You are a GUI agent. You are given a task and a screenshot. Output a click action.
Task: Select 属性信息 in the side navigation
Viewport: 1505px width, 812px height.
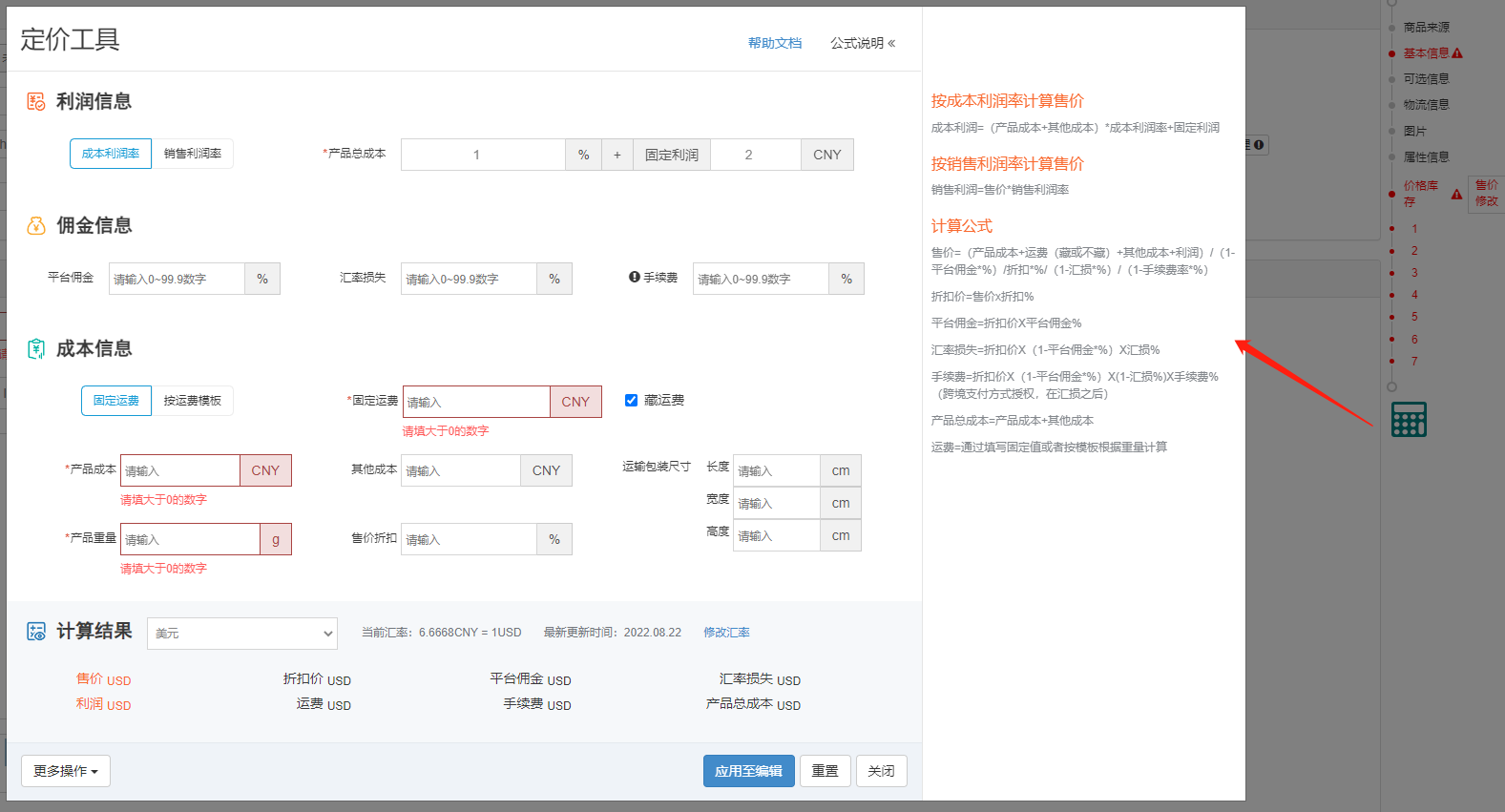coord(1426,157)
